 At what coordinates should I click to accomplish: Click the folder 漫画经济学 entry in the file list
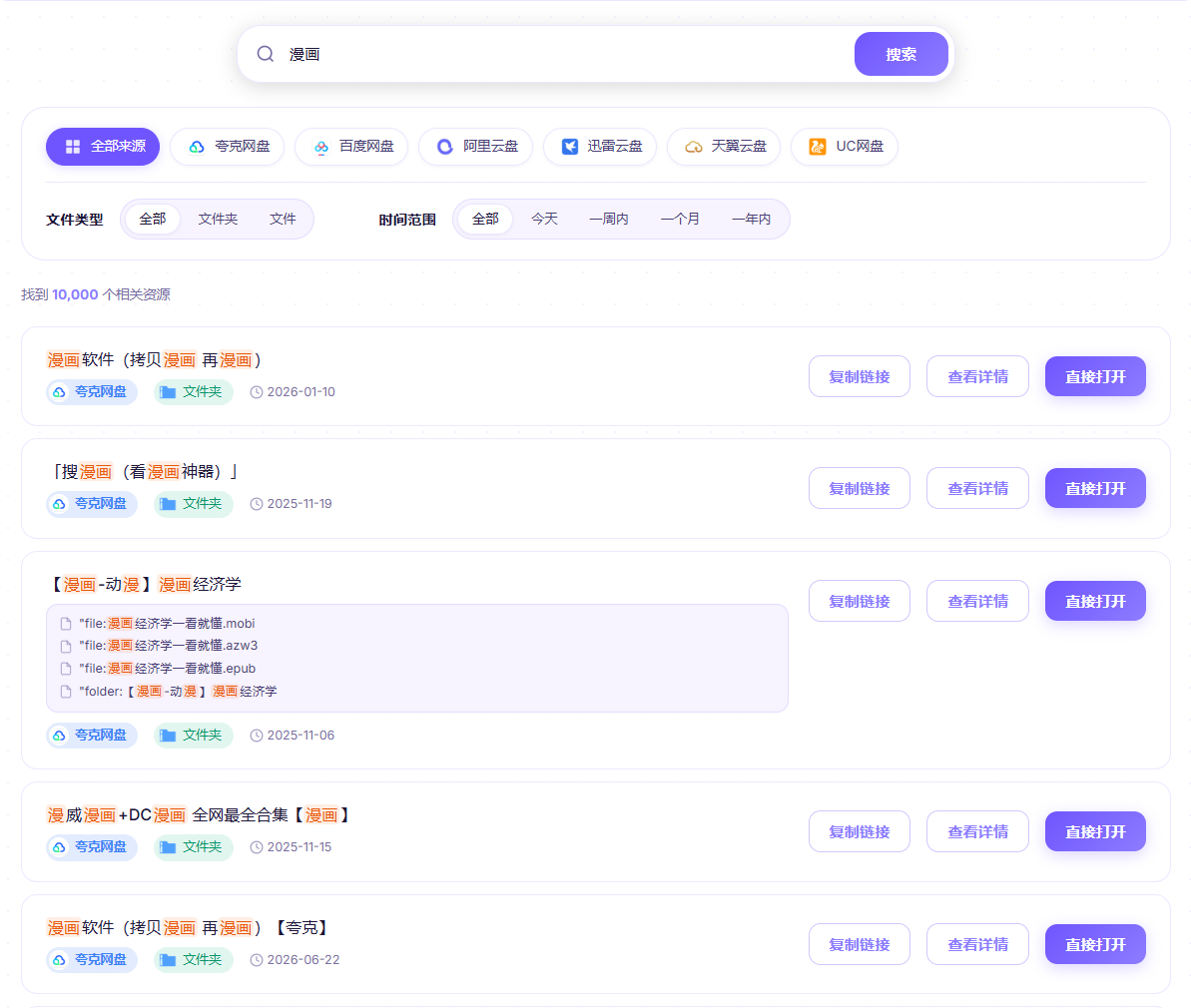pos(177,692)
